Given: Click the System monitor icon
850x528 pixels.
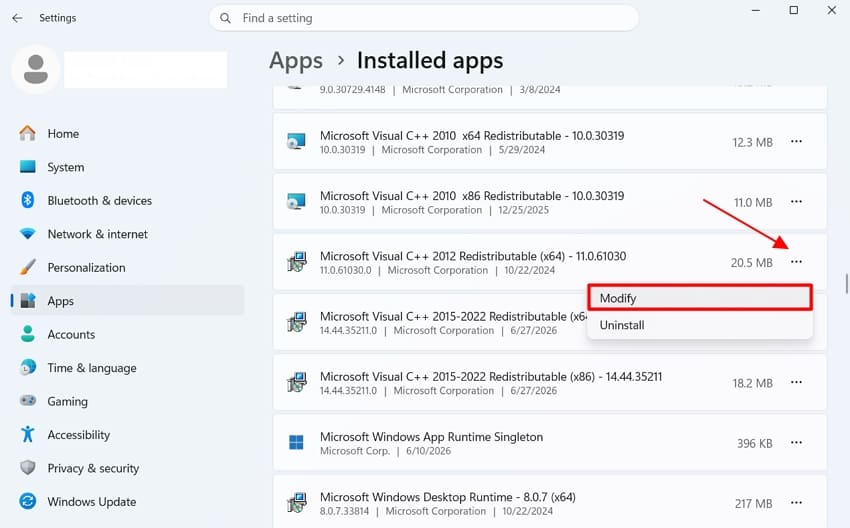Looking at the screenshot, I should 28,166.
